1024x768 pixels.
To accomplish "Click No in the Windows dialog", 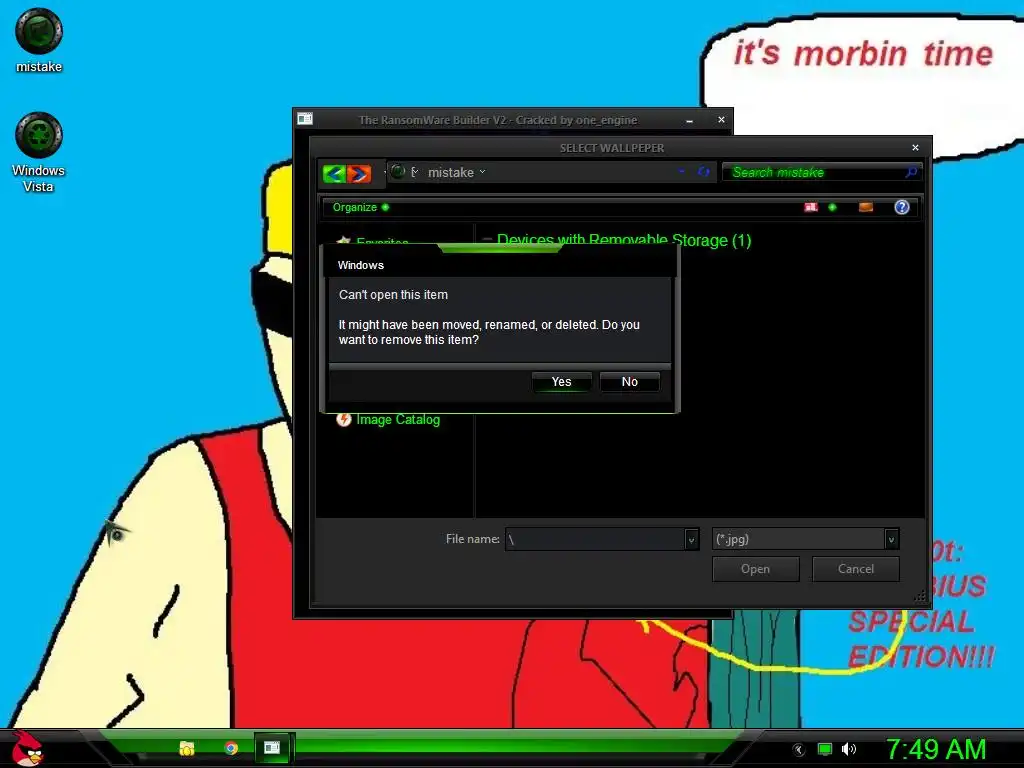I will (630, 381).
